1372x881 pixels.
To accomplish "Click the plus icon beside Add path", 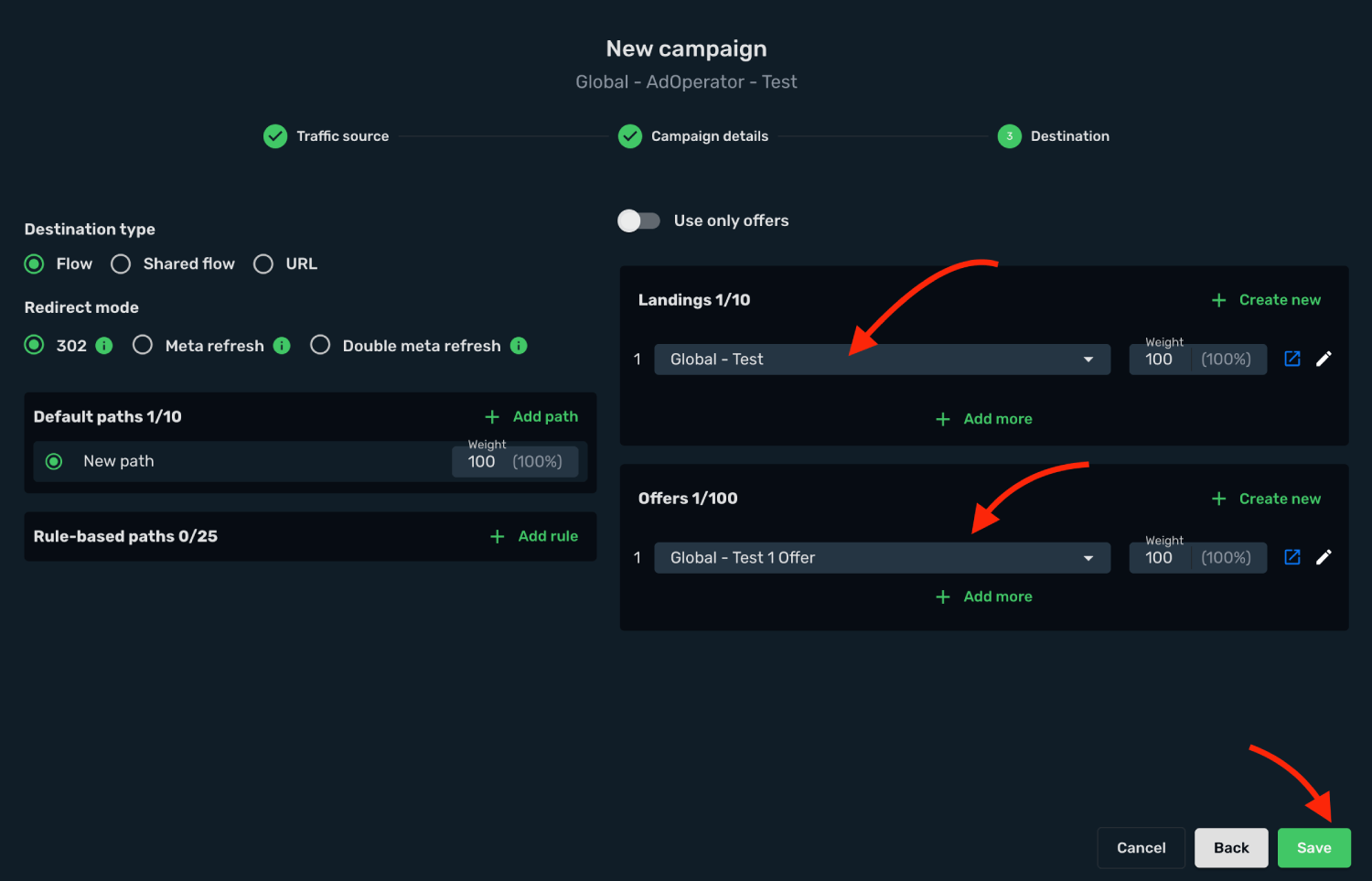I will click(x=492, y=417).
